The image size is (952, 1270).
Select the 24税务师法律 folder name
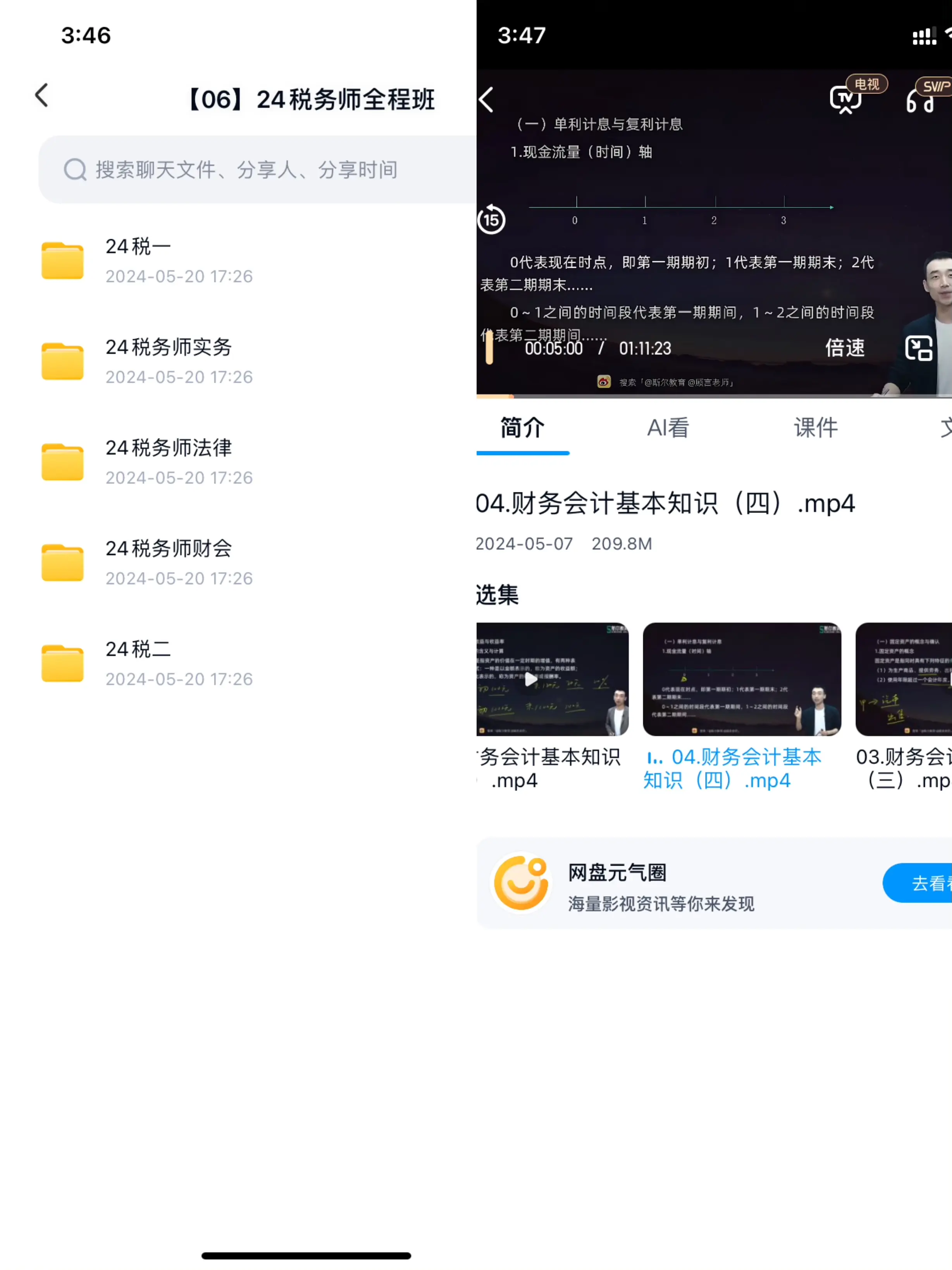point(169,448)
